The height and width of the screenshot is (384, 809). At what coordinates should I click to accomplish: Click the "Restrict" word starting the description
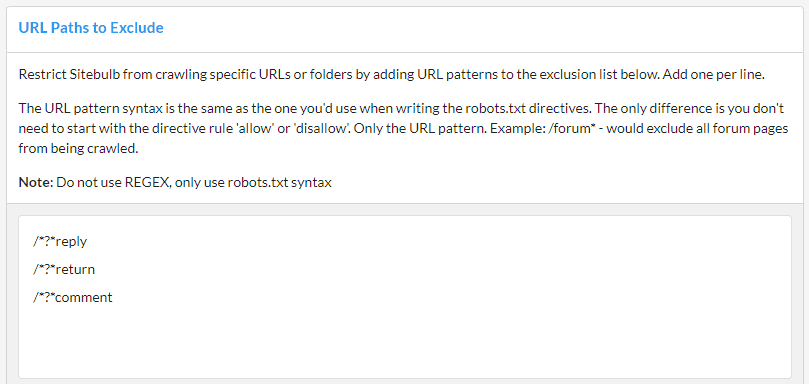point(42,74)
